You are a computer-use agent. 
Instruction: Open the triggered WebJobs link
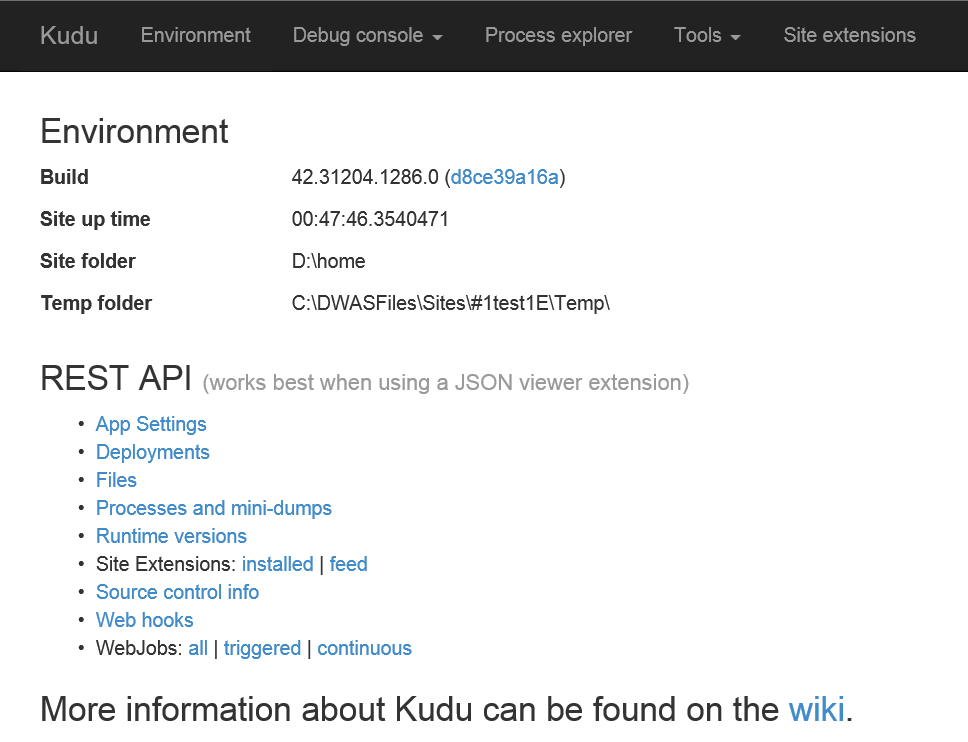click(262, 648)
